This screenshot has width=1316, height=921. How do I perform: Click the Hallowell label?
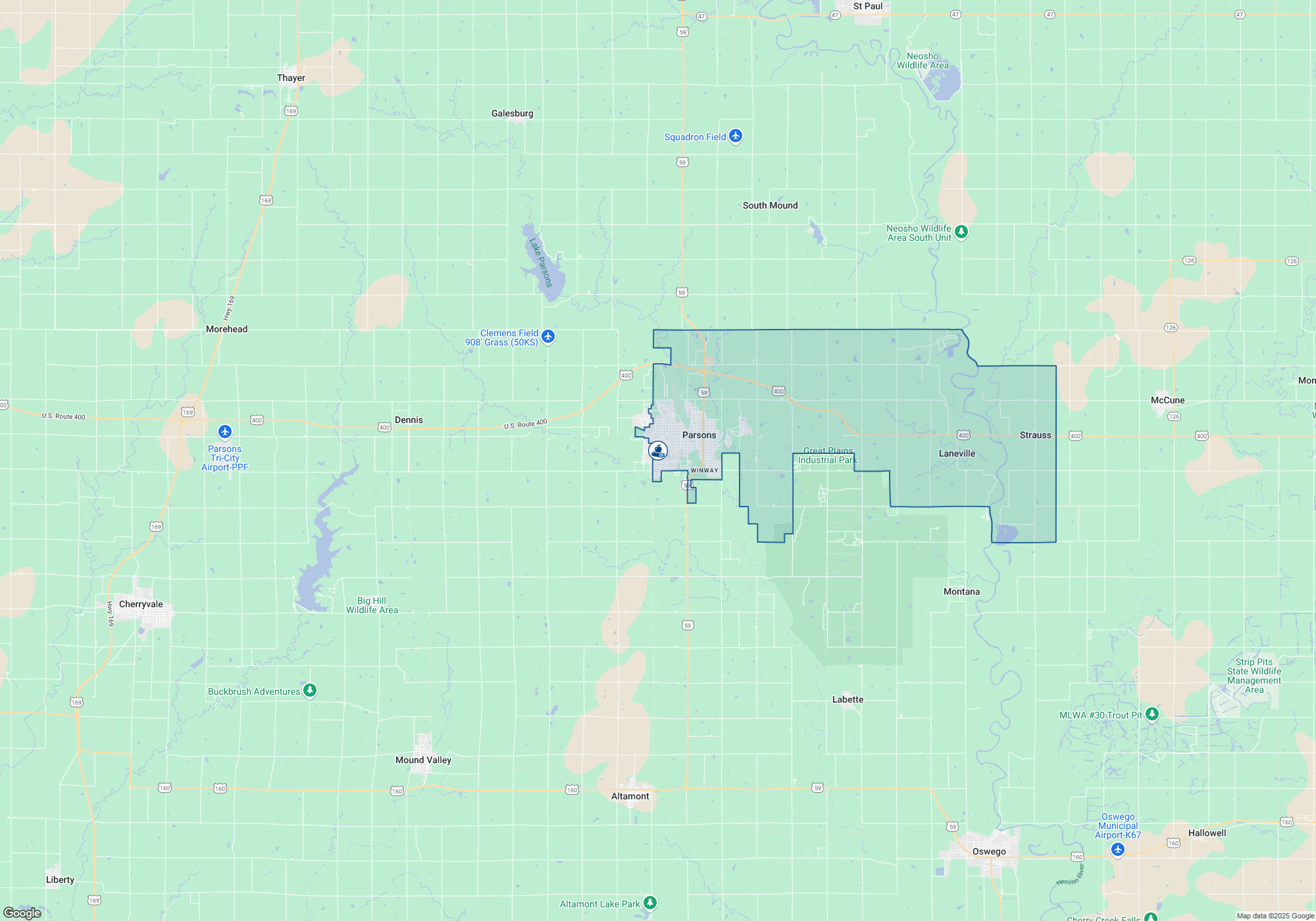point(1207,833)
